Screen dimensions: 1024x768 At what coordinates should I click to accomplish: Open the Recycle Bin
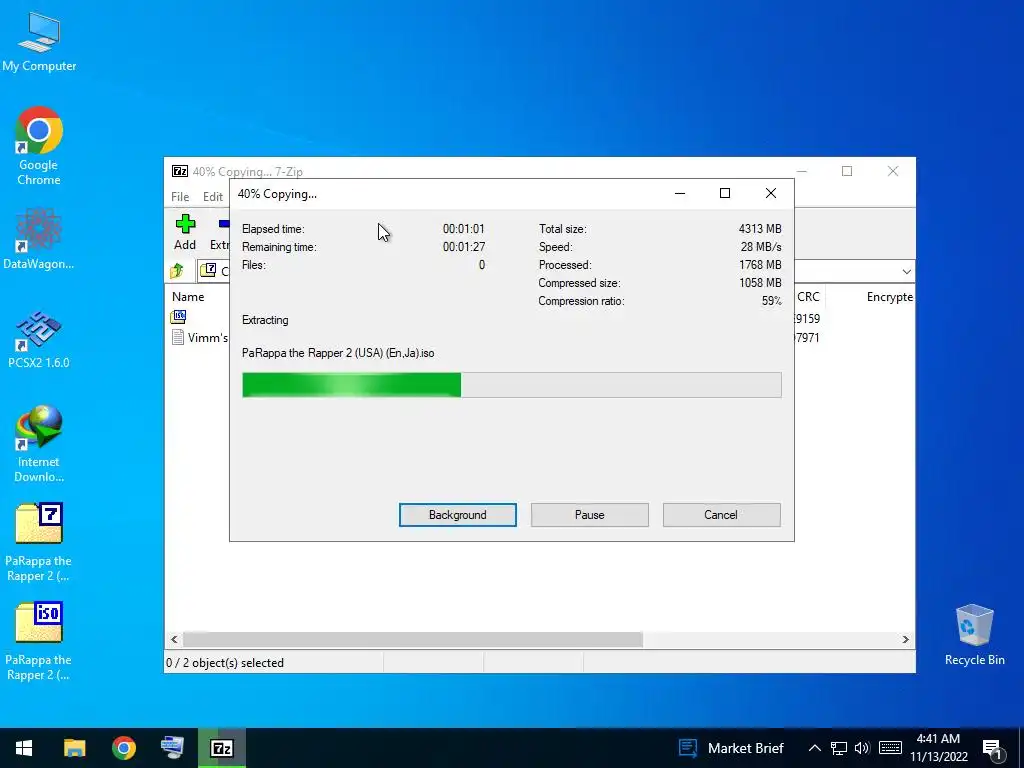point(974,633)
